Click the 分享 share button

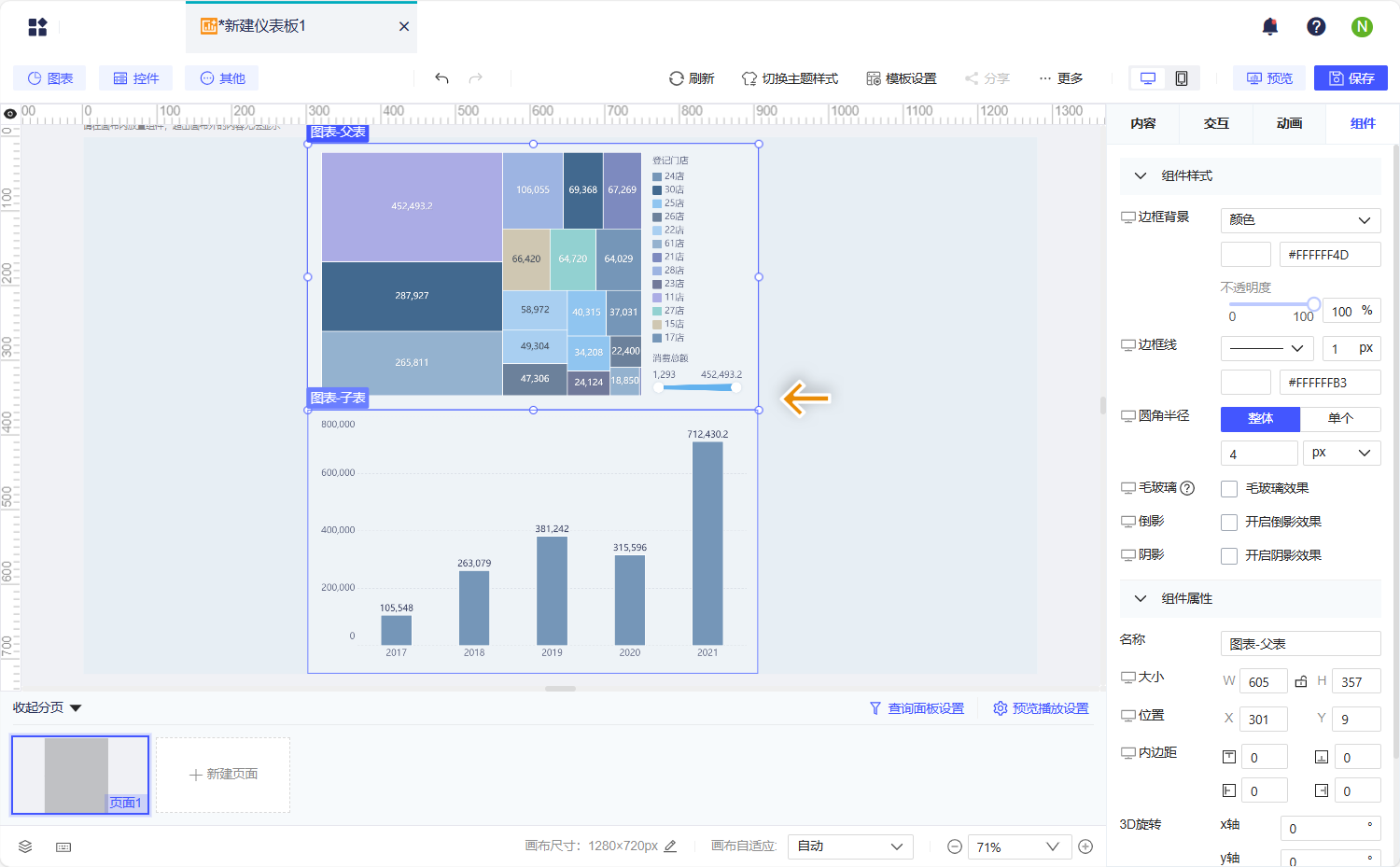987,78
